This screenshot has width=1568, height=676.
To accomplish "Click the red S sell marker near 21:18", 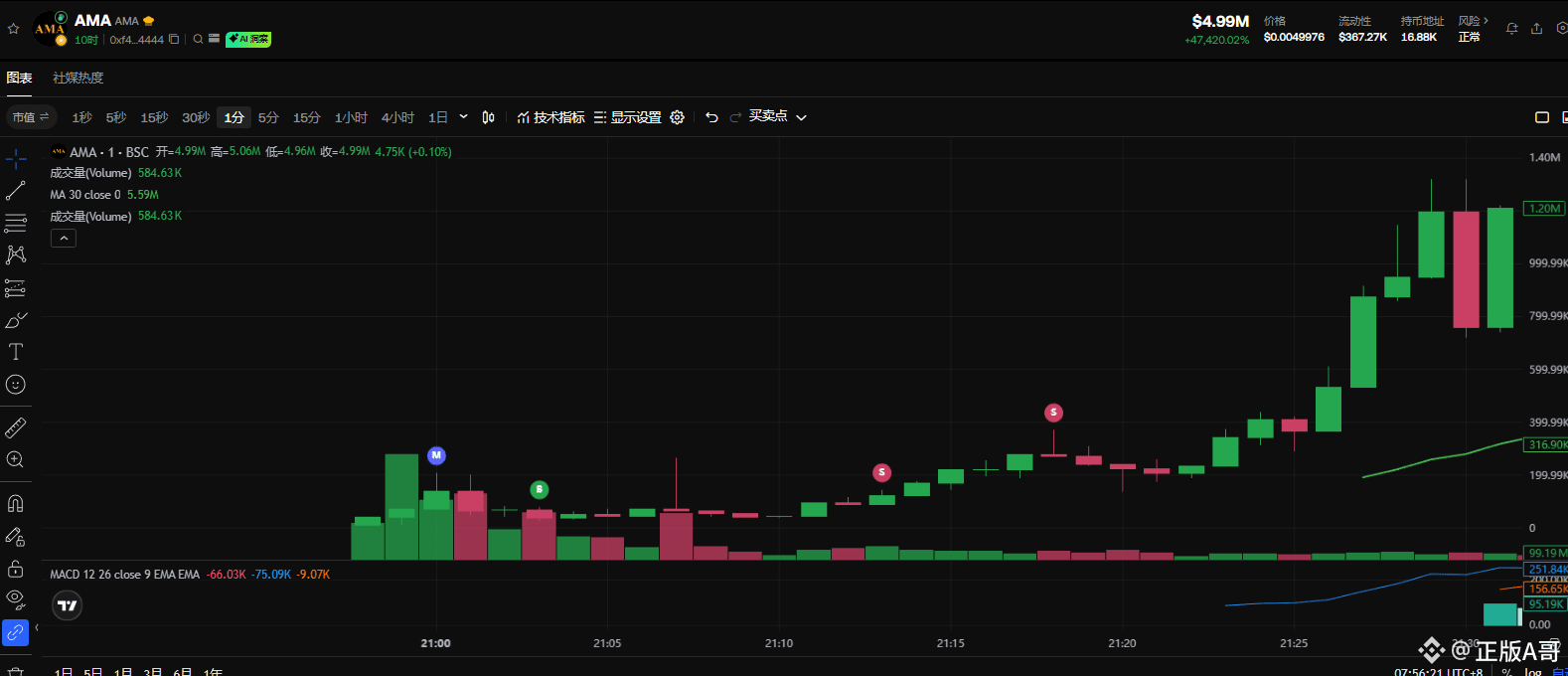I will point(1053,413).
